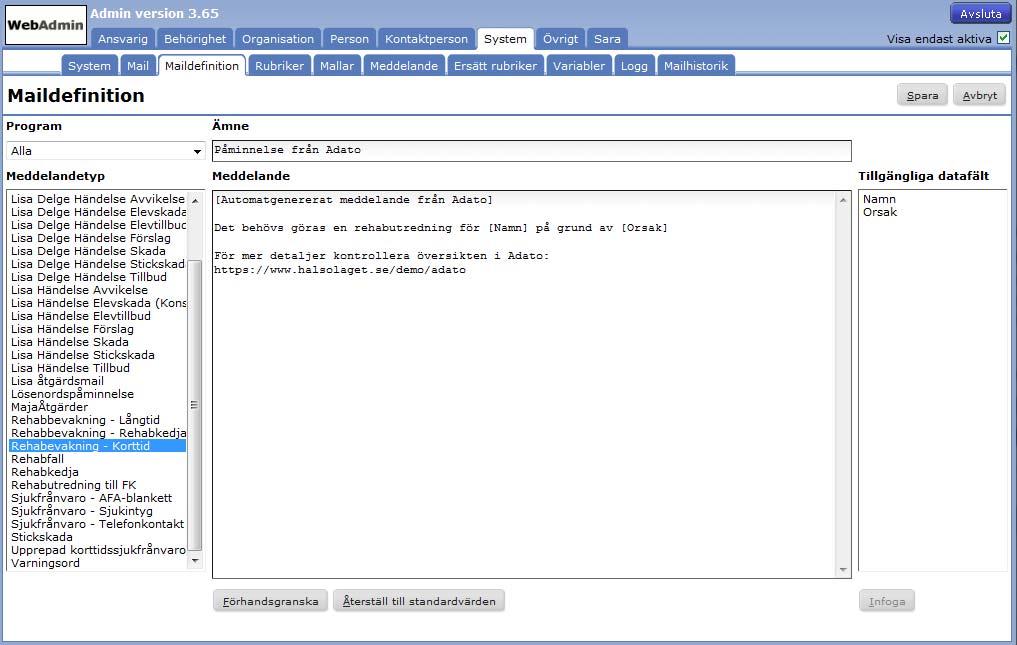
Task: Click into the Ämne subject field
Action: pos(532,151)
